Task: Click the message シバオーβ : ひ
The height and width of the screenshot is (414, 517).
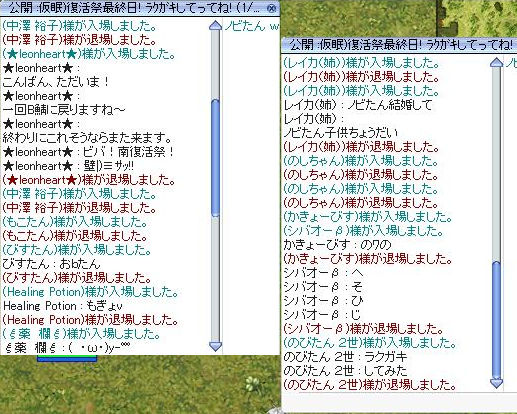Action: click(x=323, y=301)
